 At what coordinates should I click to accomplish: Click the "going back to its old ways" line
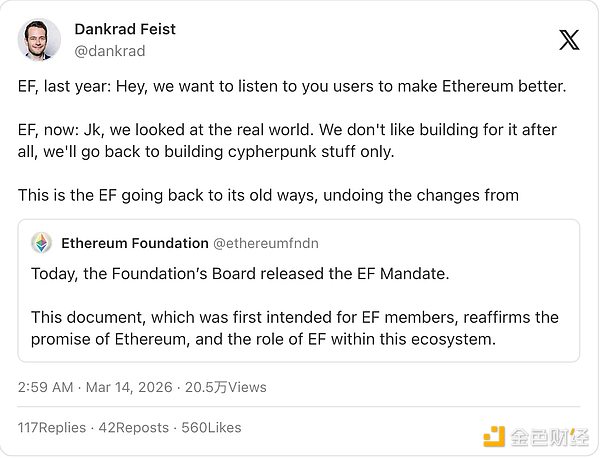[268, 195]
